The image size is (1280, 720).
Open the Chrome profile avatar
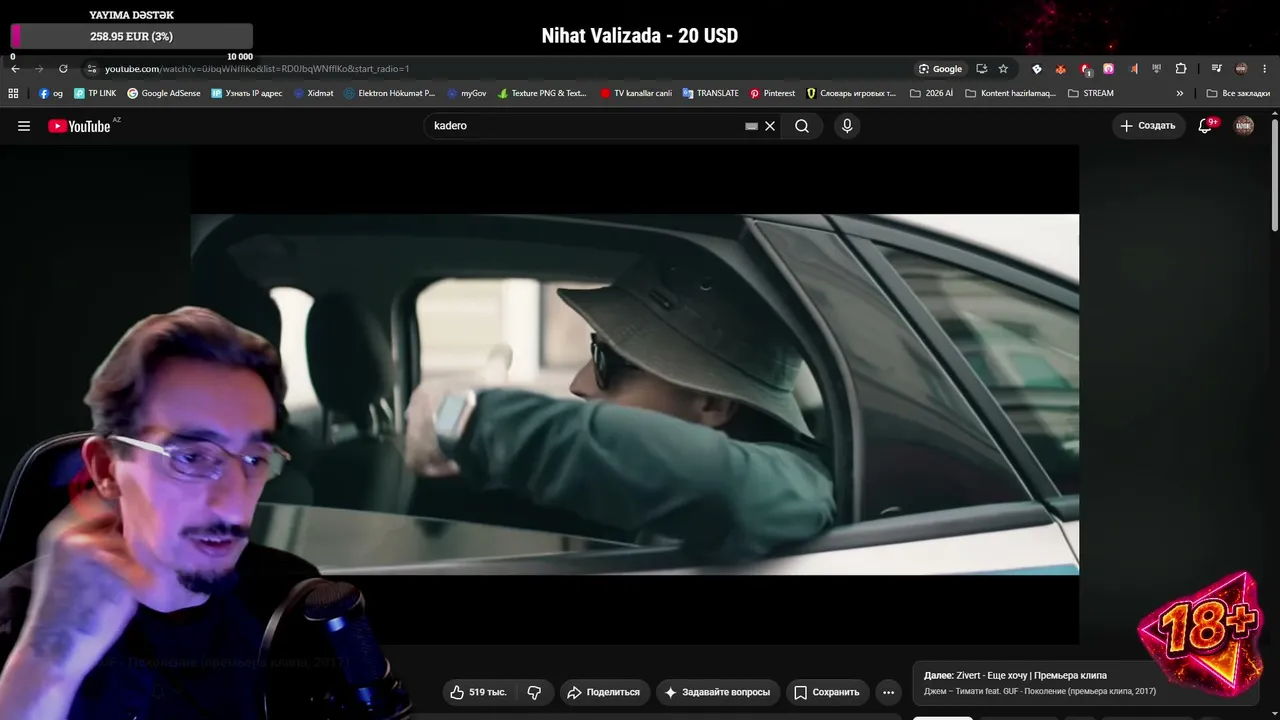1241,69
